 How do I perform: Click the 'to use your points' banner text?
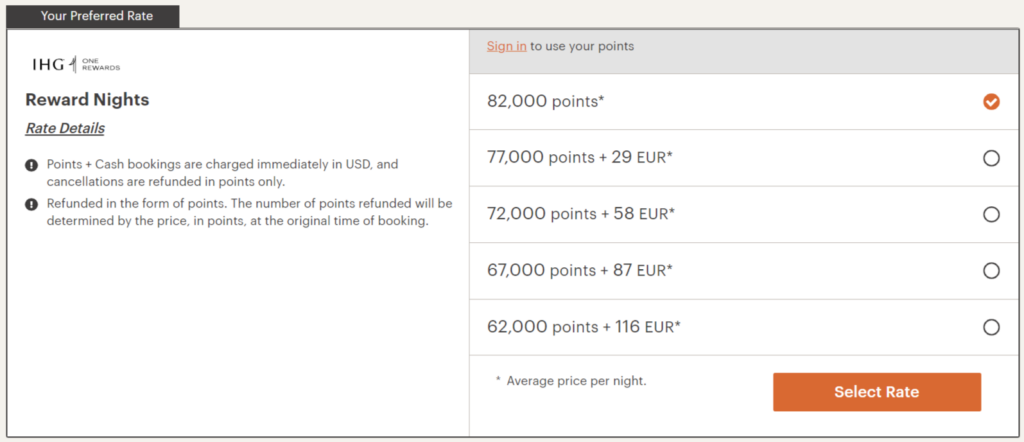(x=582, y=46)
